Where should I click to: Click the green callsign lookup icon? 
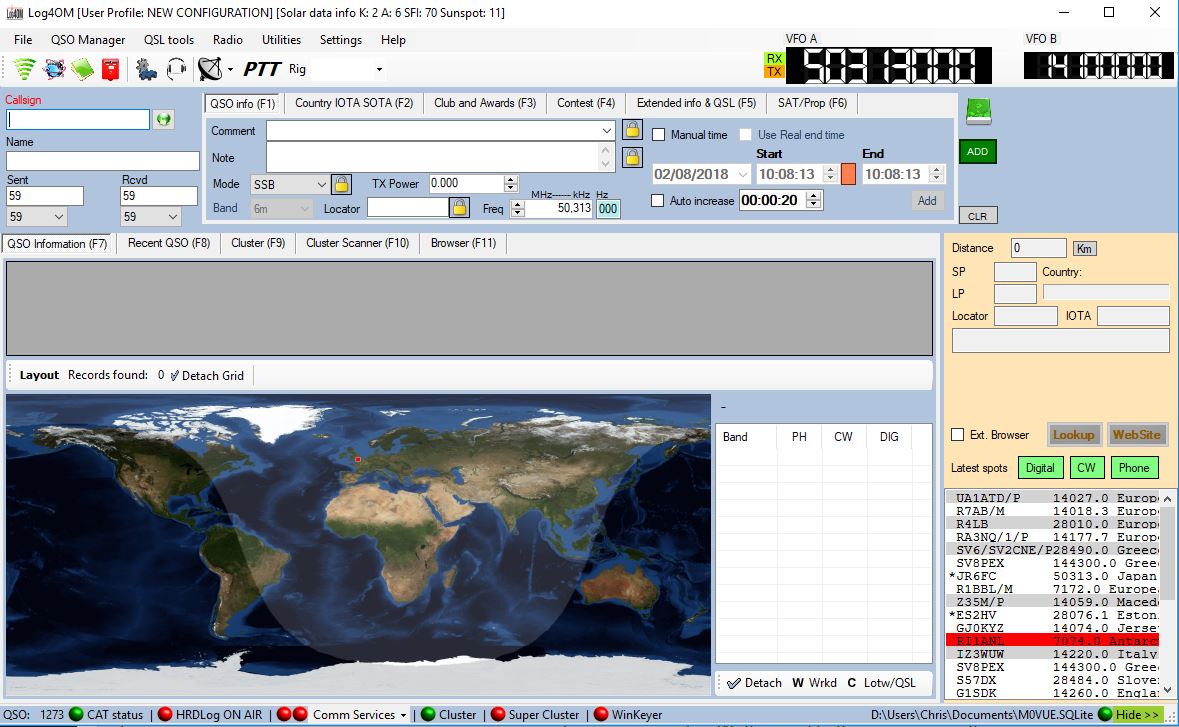163,119
